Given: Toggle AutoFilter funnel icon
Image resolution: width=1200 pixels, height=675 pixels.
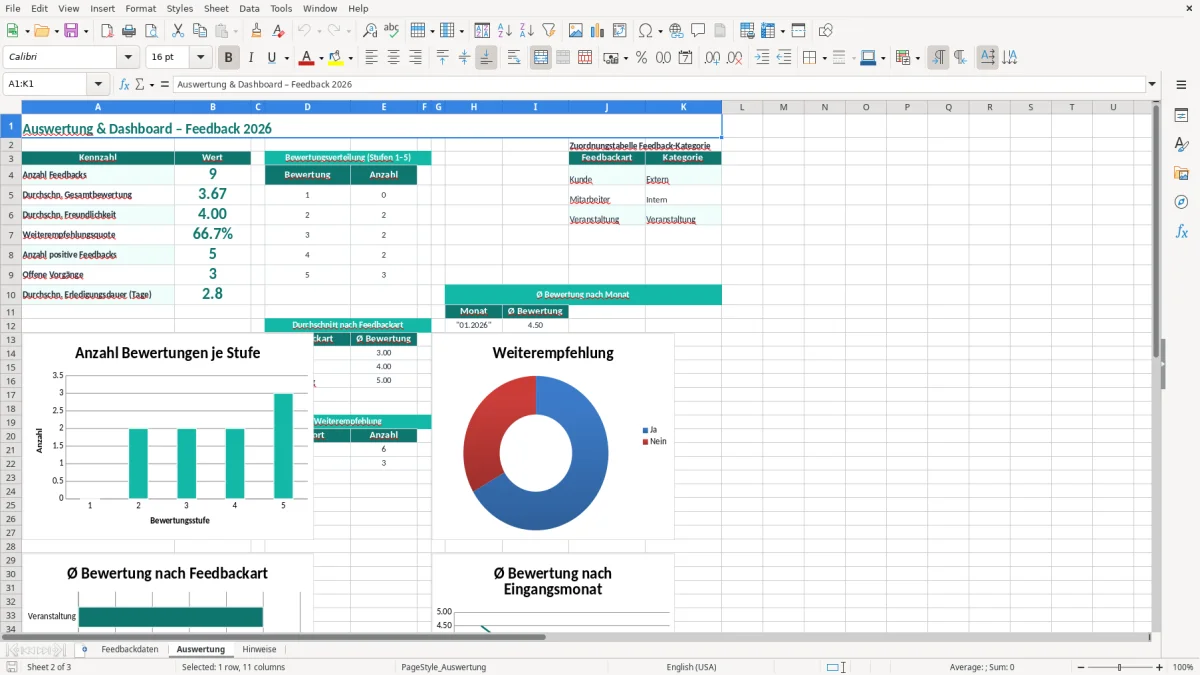Looking at the screenshot, I should [x=548, y=31].
